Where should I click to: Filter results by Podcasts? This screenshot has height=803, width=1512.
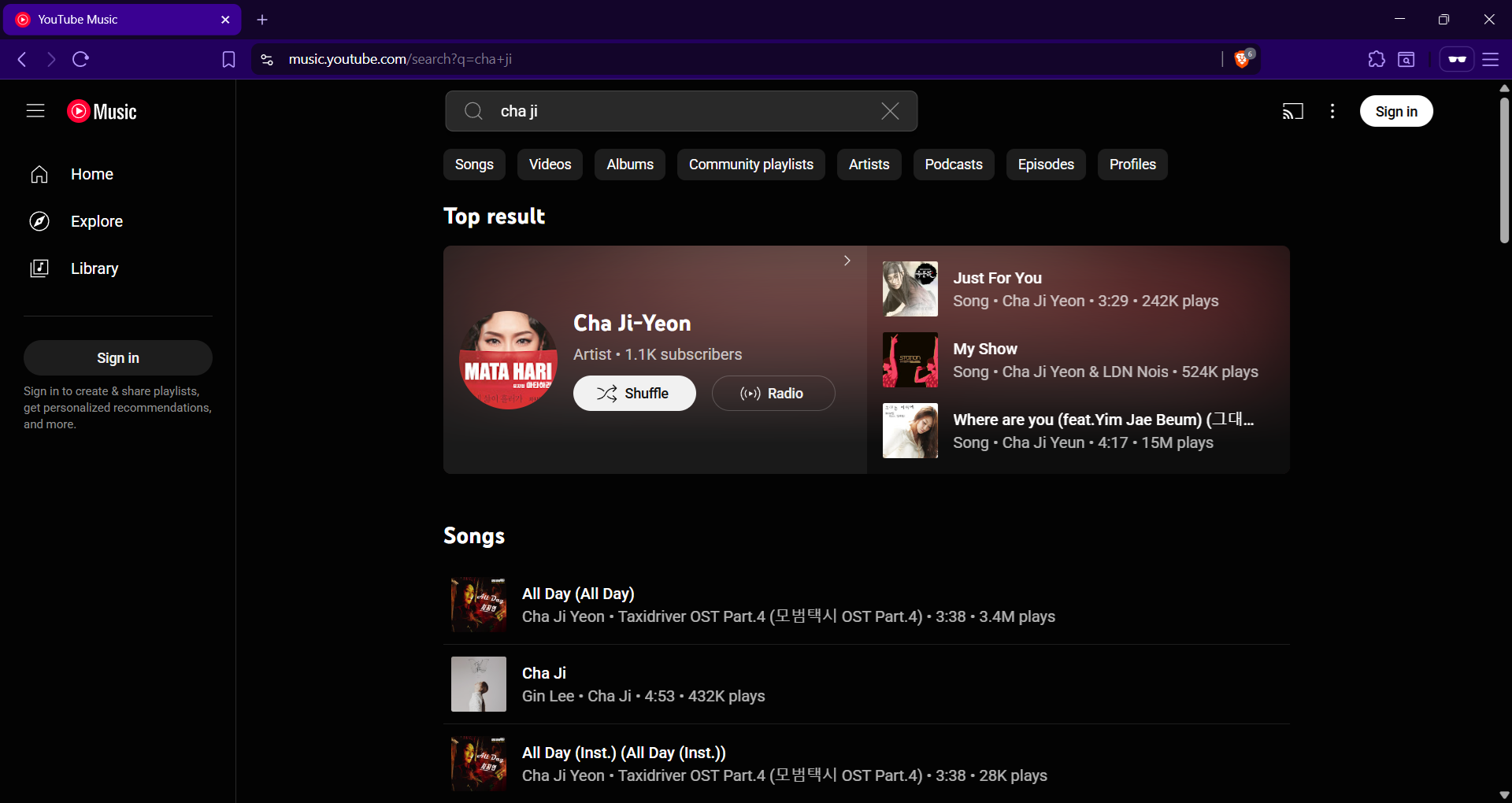954,165
